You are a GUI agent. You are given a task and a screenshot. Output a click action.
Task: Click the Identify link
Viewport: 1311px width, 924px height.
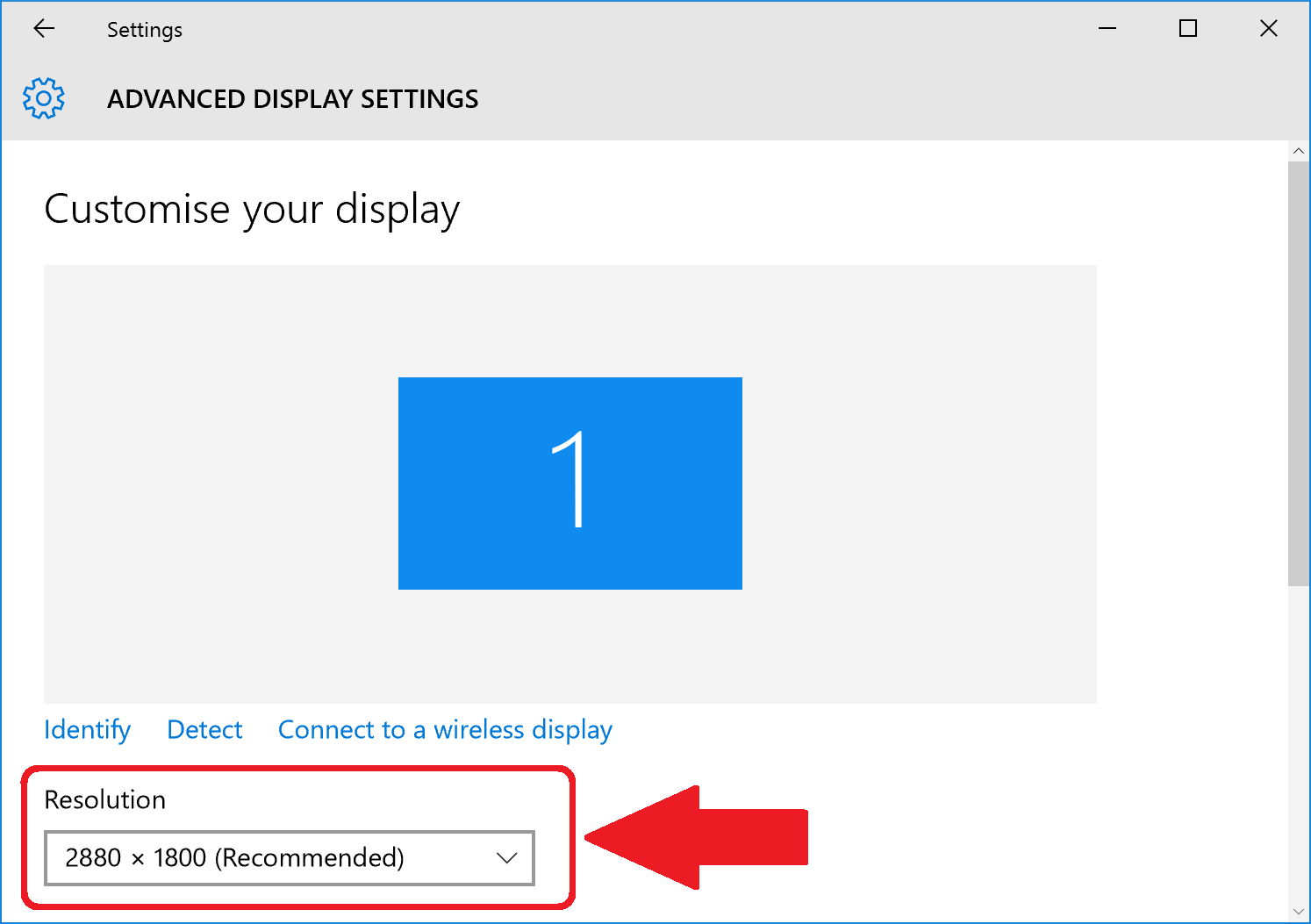[86, 729]
